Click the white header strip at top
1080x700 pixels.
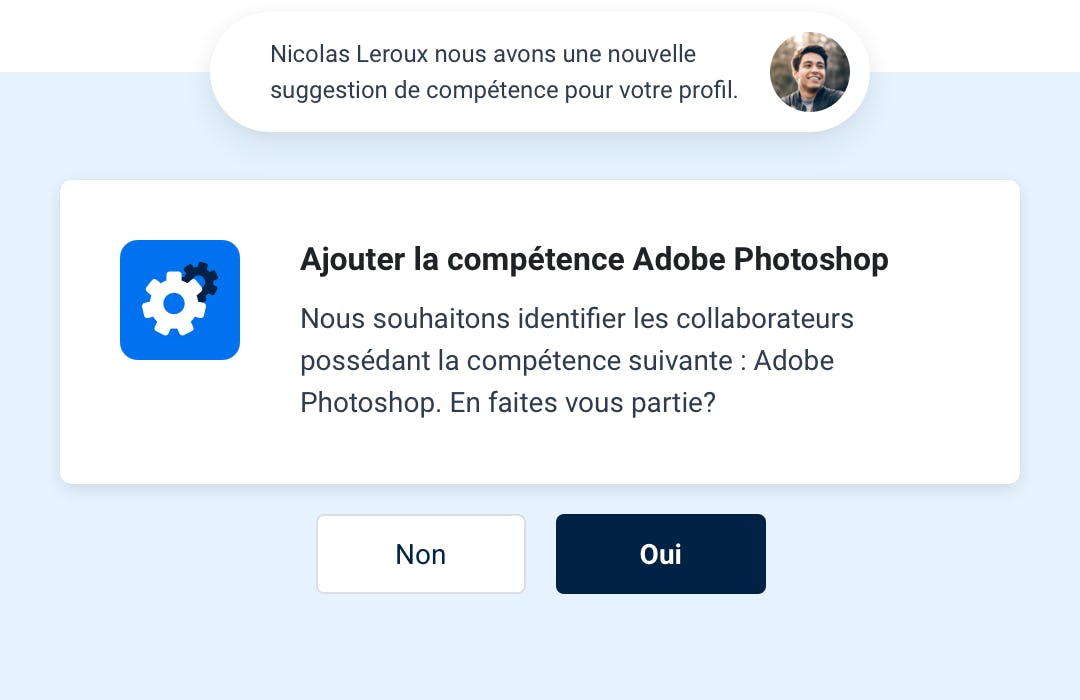(103, 34)
